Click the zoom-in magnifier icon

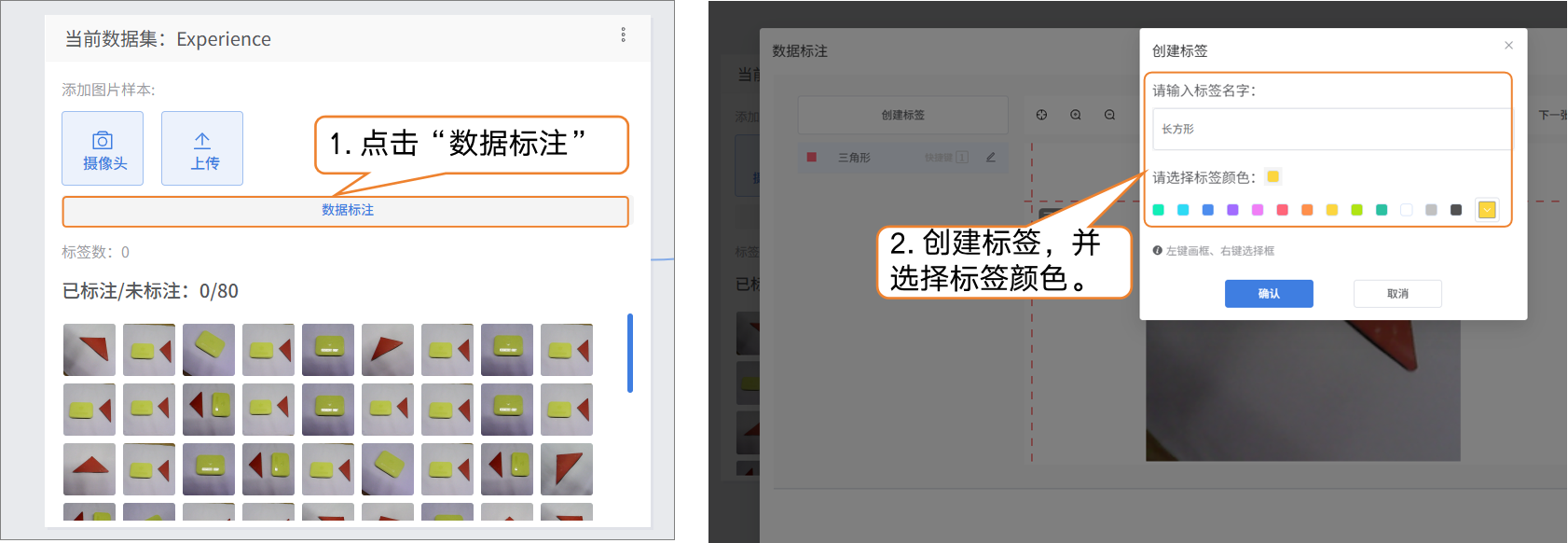point(1075,115)
